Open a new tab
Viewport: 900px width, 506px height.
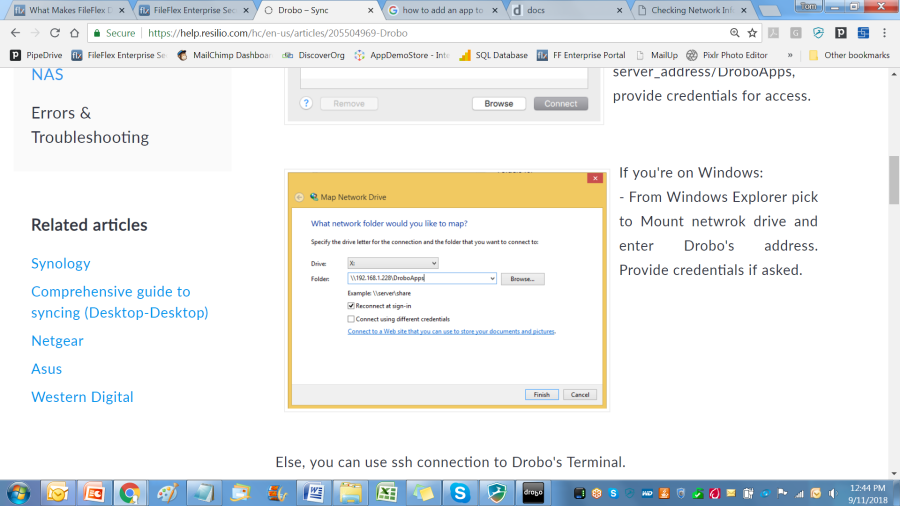(770, 10)
